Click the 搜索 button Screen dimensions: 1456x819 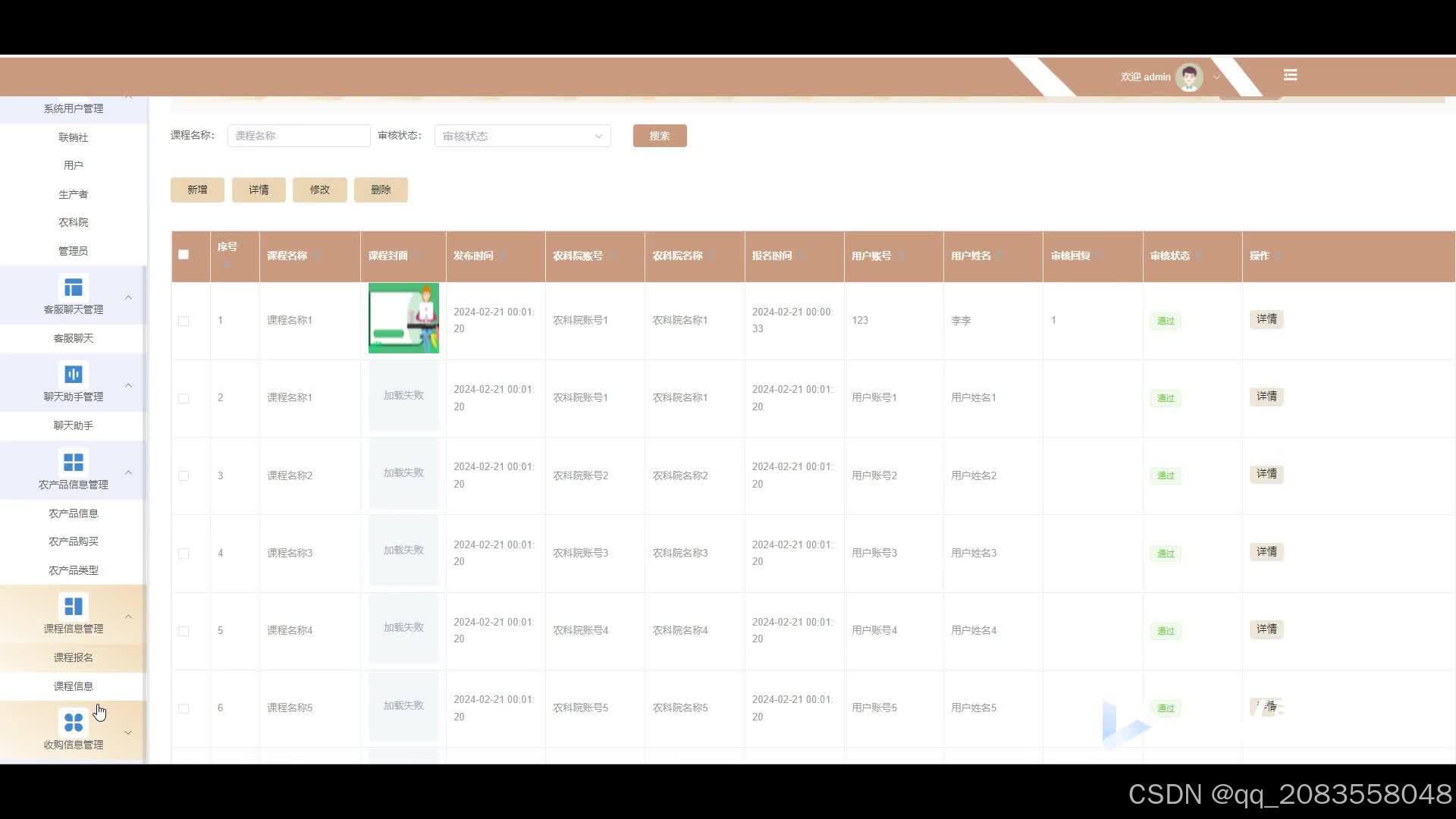(x=659, y=136)
